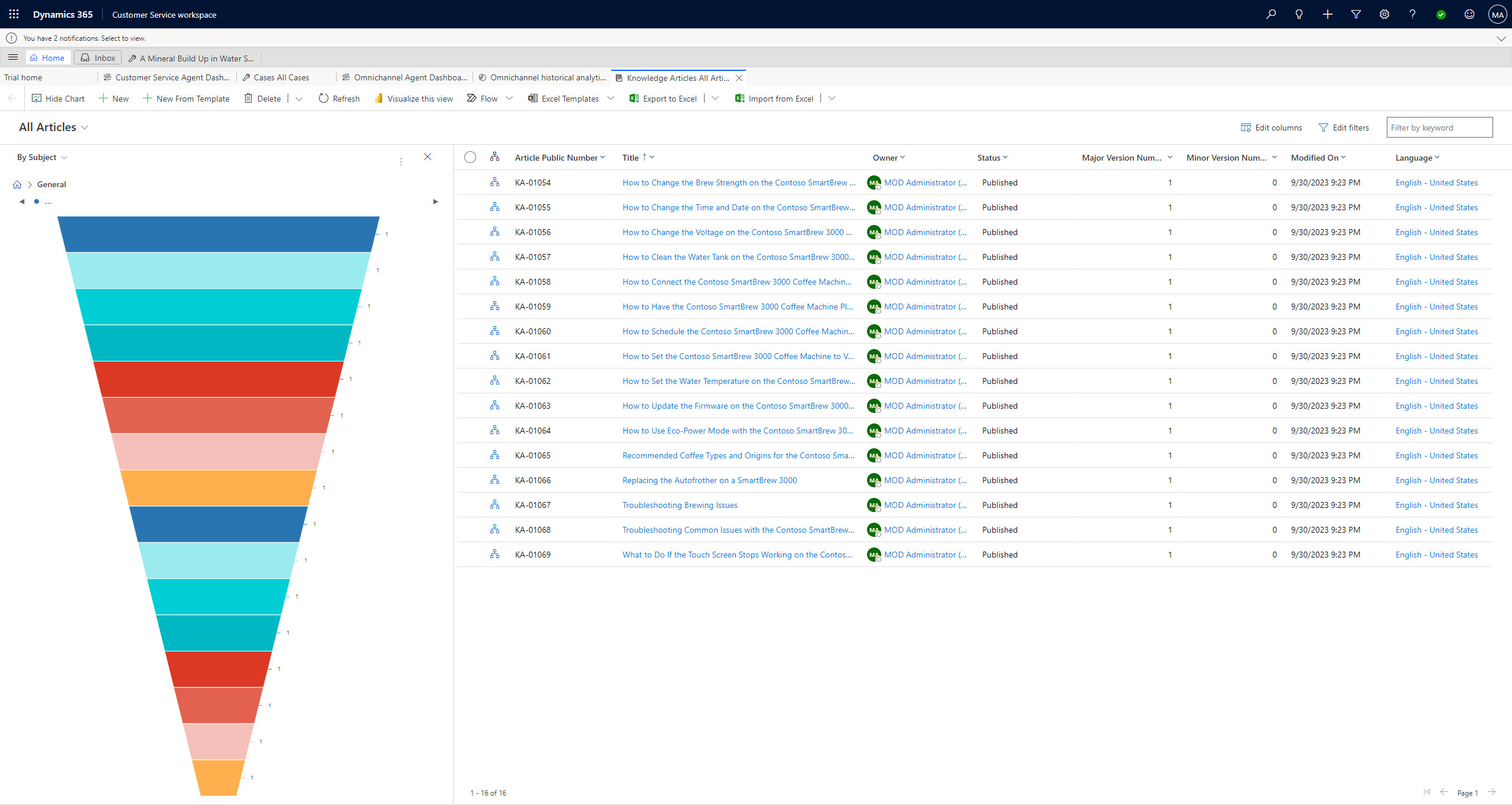
Task: Click the notification alert icon
Action: click(x=11, y=38)
